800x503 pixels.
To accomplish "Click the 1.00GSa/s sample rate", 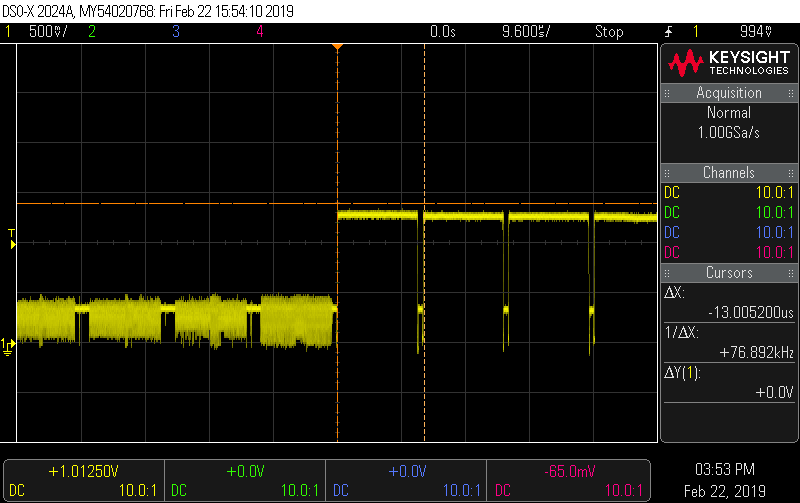I will 729,133.
